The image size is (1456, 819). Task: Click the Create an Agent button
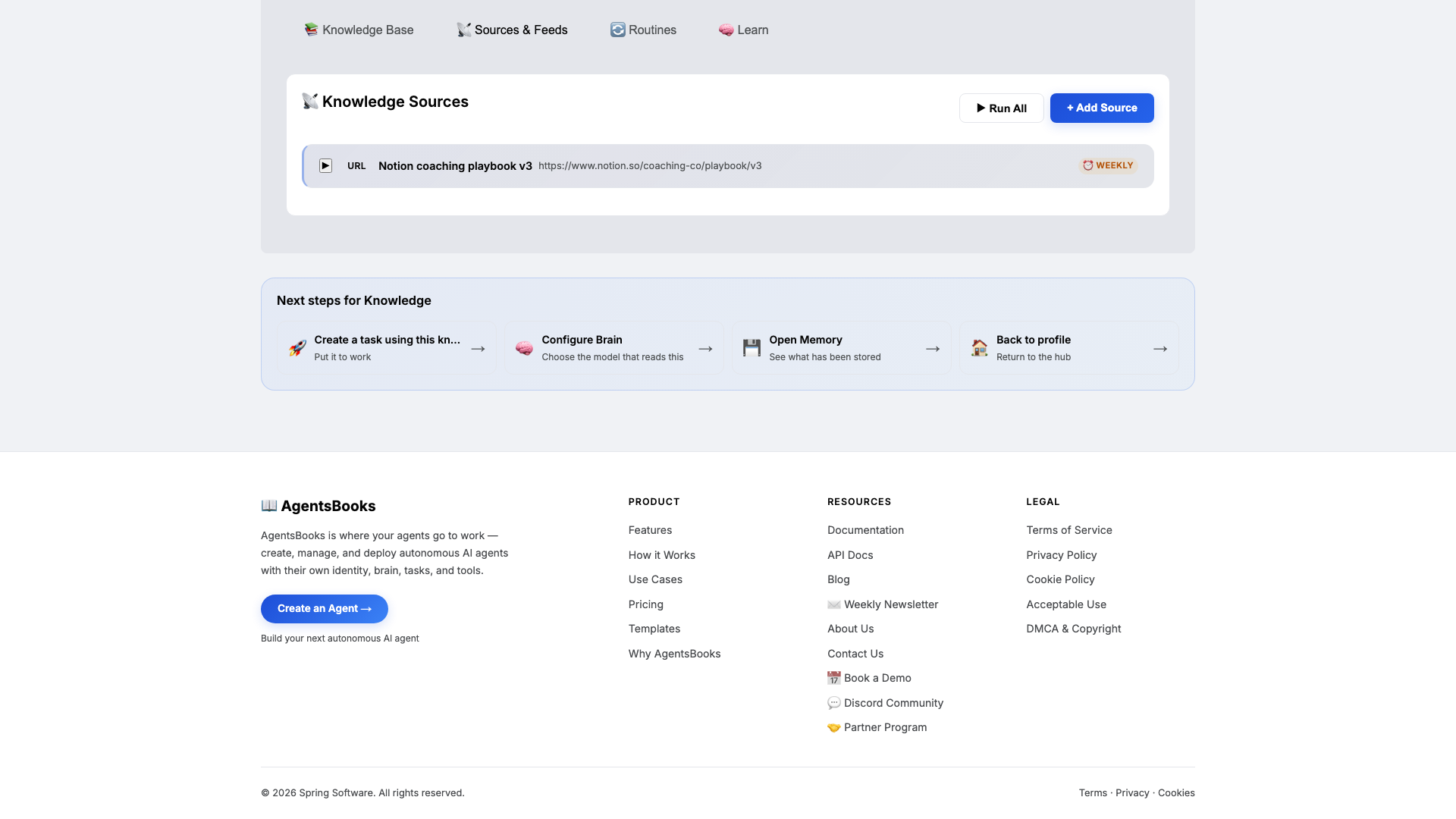point(325,609)
